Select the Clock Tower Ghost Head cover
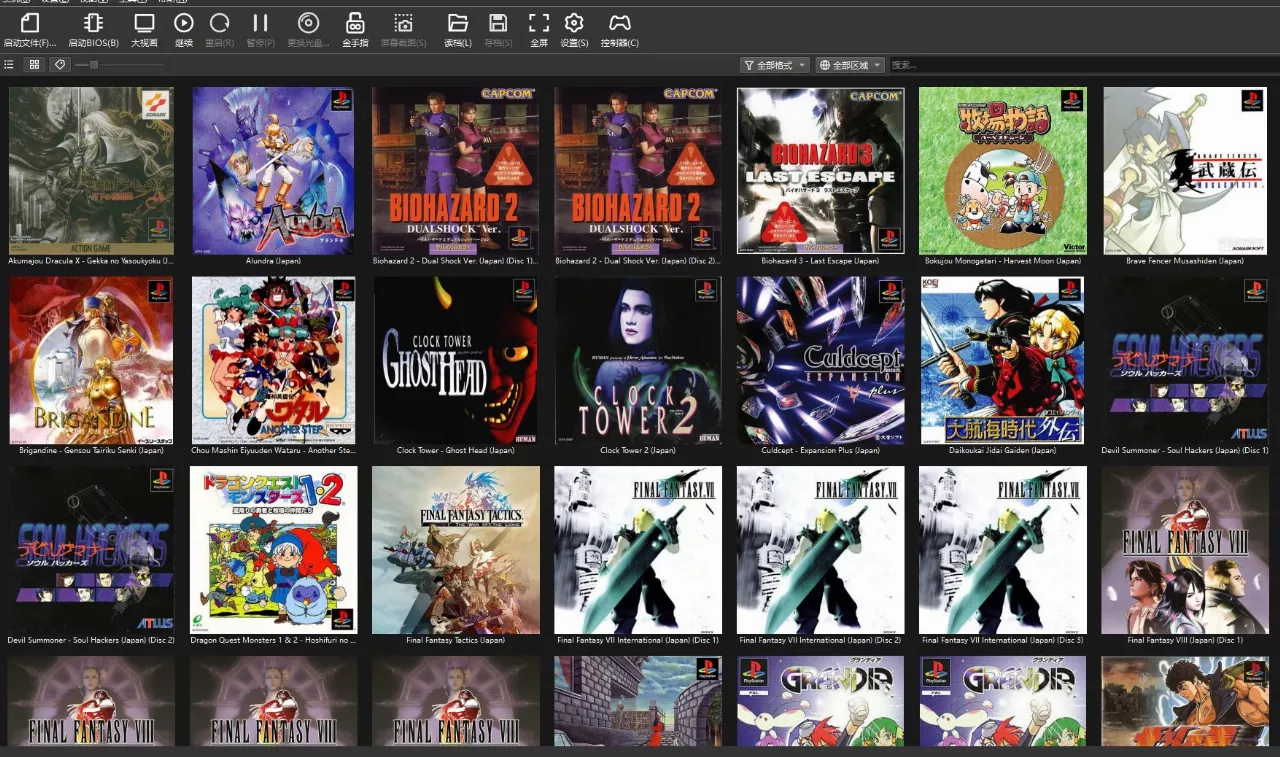Viewport: 1280px width, 757px height. (x=456, y=360)
